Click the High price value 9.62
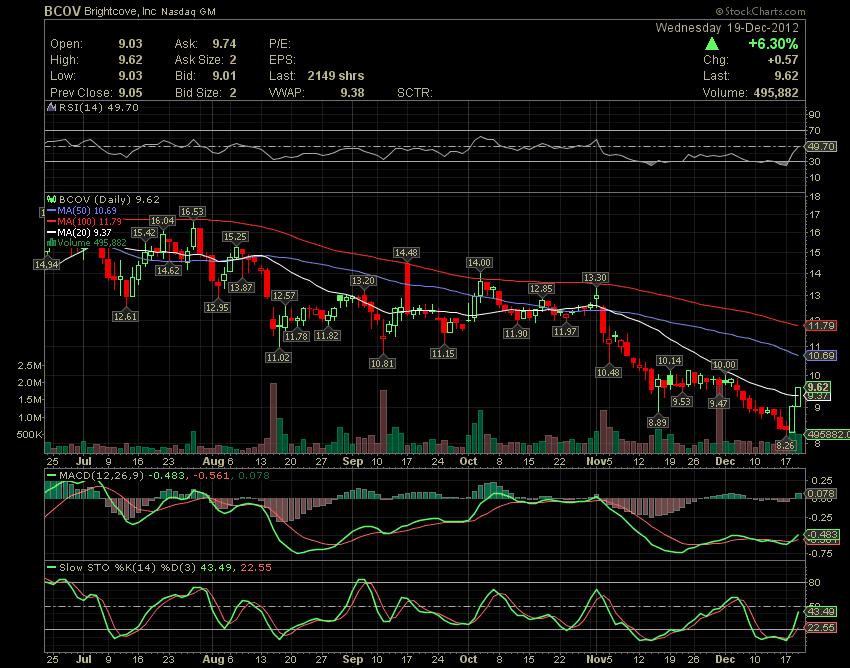 click(130, 60)
